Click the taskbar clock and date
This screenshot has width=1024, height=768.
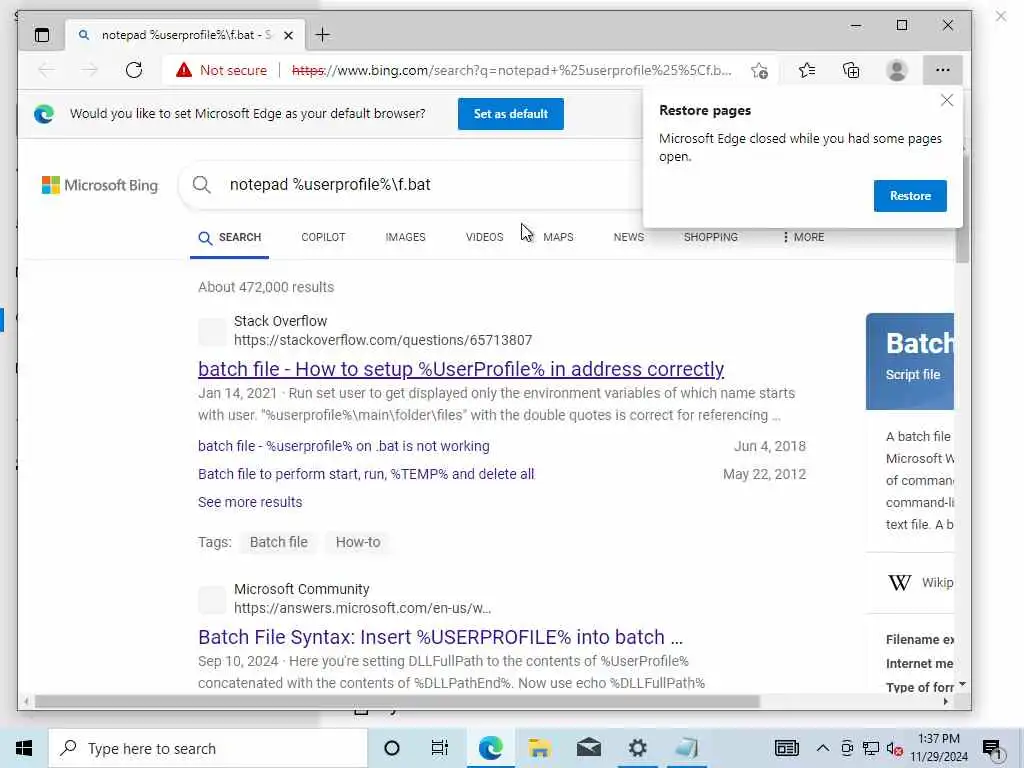pos(939,748)
